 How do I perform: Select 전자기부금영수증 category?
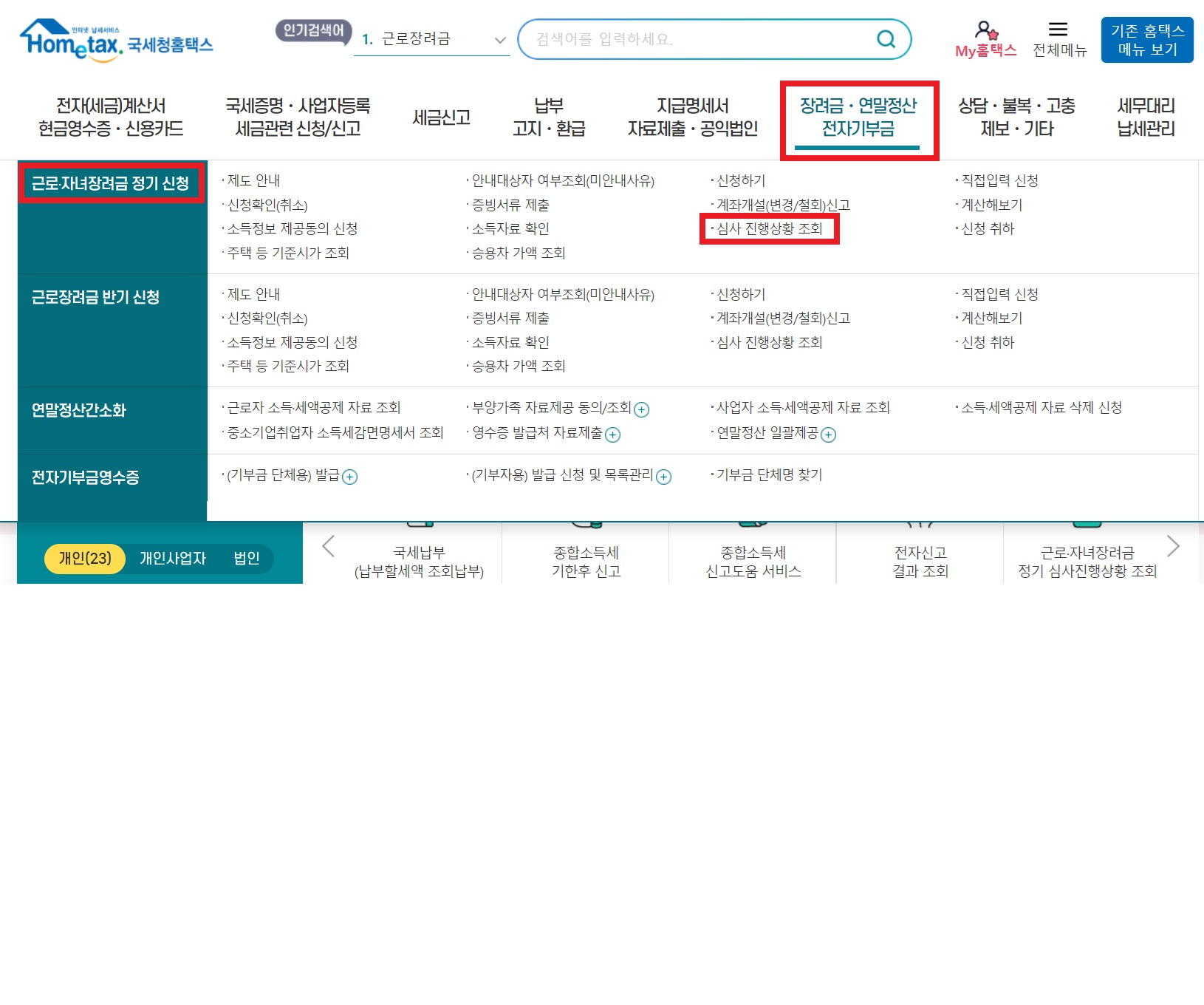(85, 477)
